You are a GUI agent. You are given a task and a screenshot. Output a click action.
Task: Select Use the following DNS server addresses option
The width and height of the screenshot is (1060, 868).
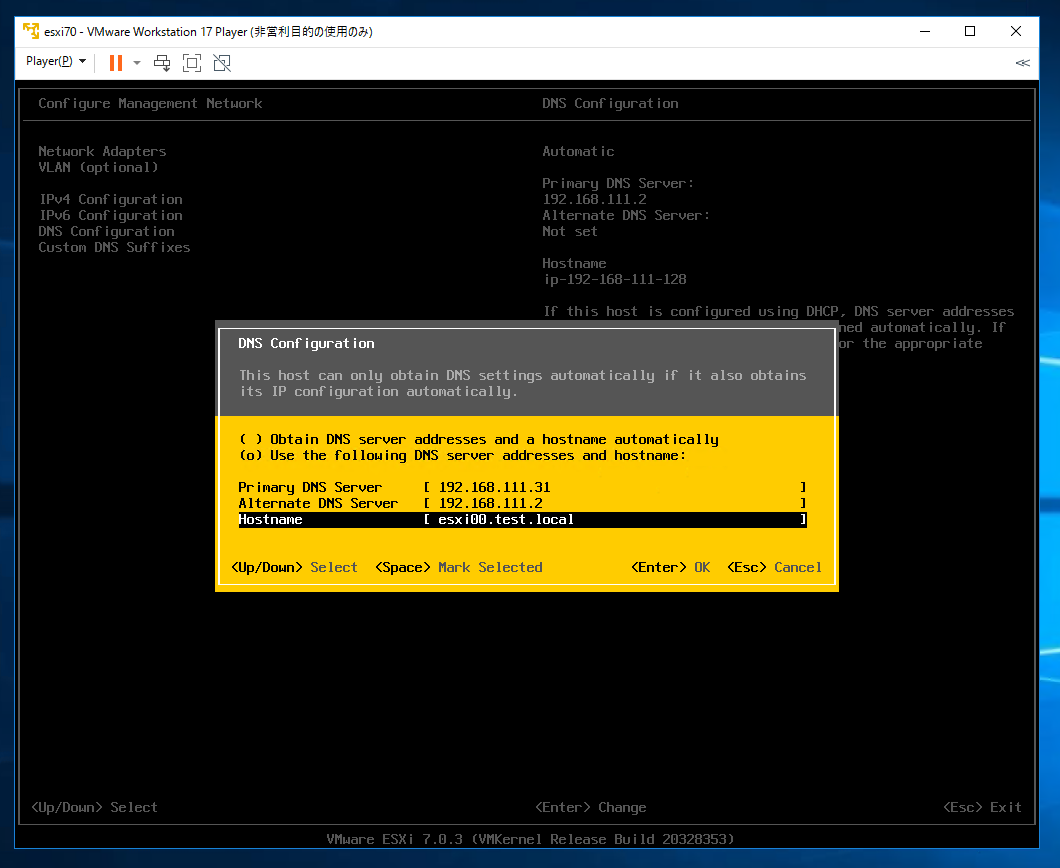463,456
